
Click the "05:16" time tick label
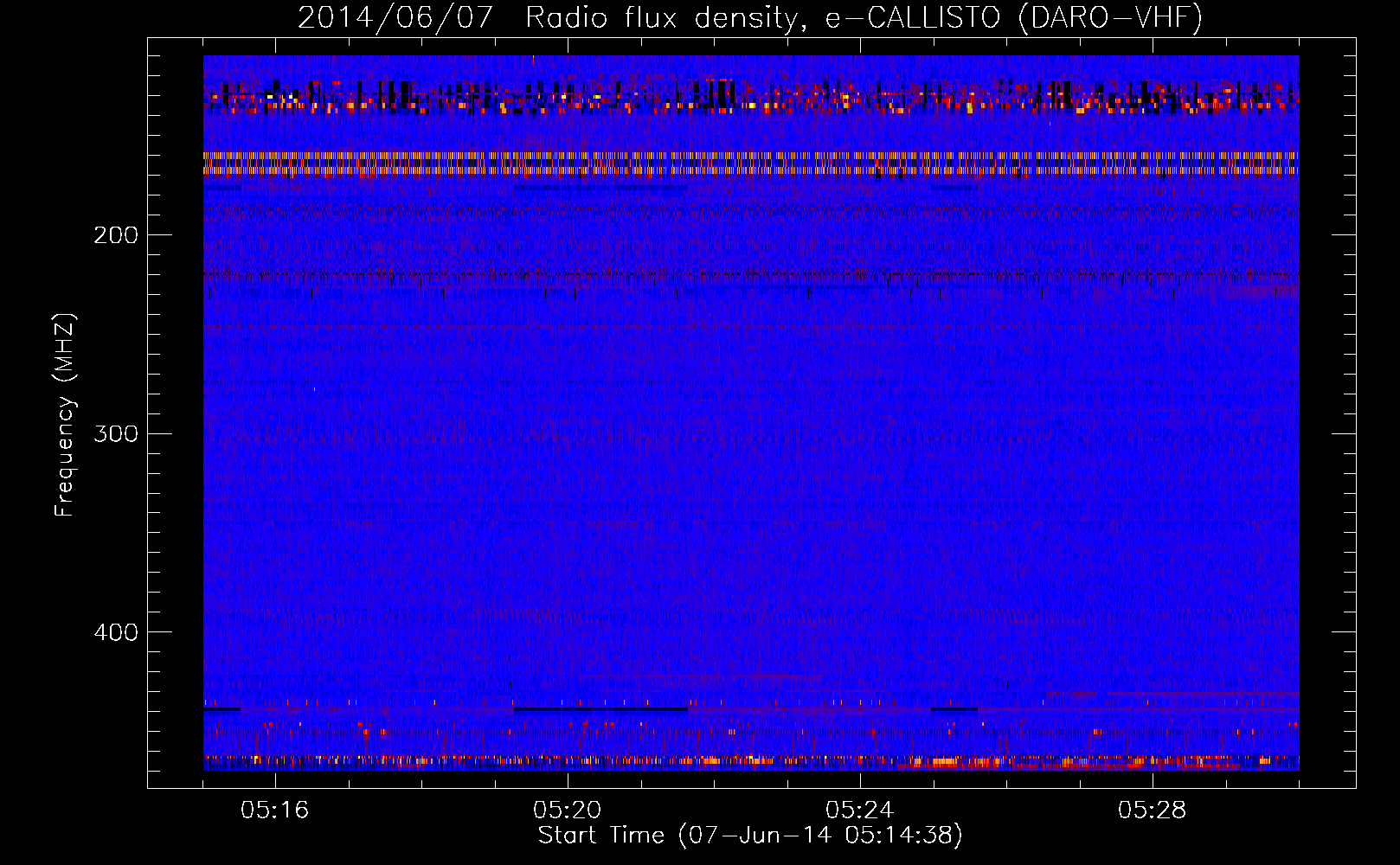pos(275,811)
